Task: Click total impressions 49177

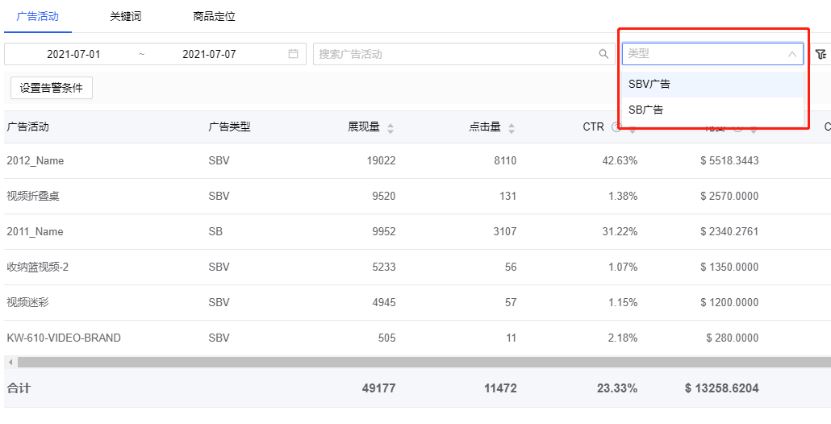Action: tap(379, 388)
